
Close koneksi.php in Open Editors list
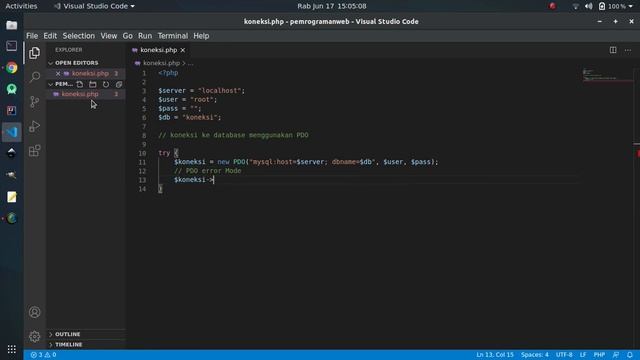point(58,73)
